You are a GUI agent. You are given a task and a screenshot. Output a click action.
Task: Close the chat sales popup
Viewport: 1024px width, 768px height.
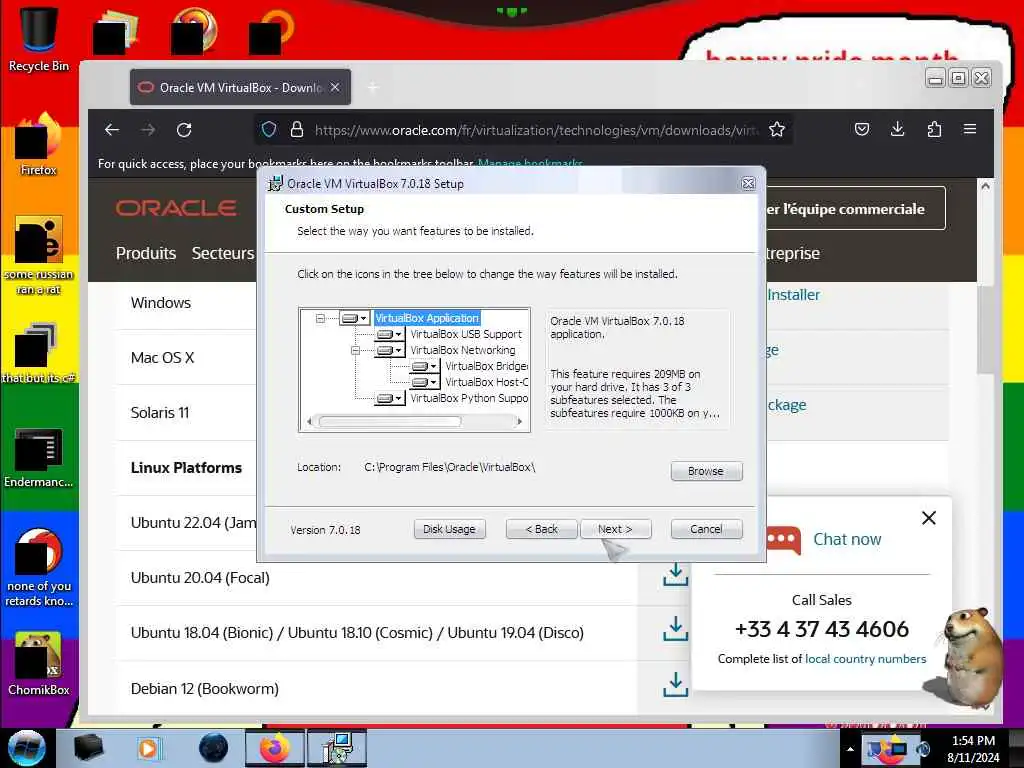929,519
